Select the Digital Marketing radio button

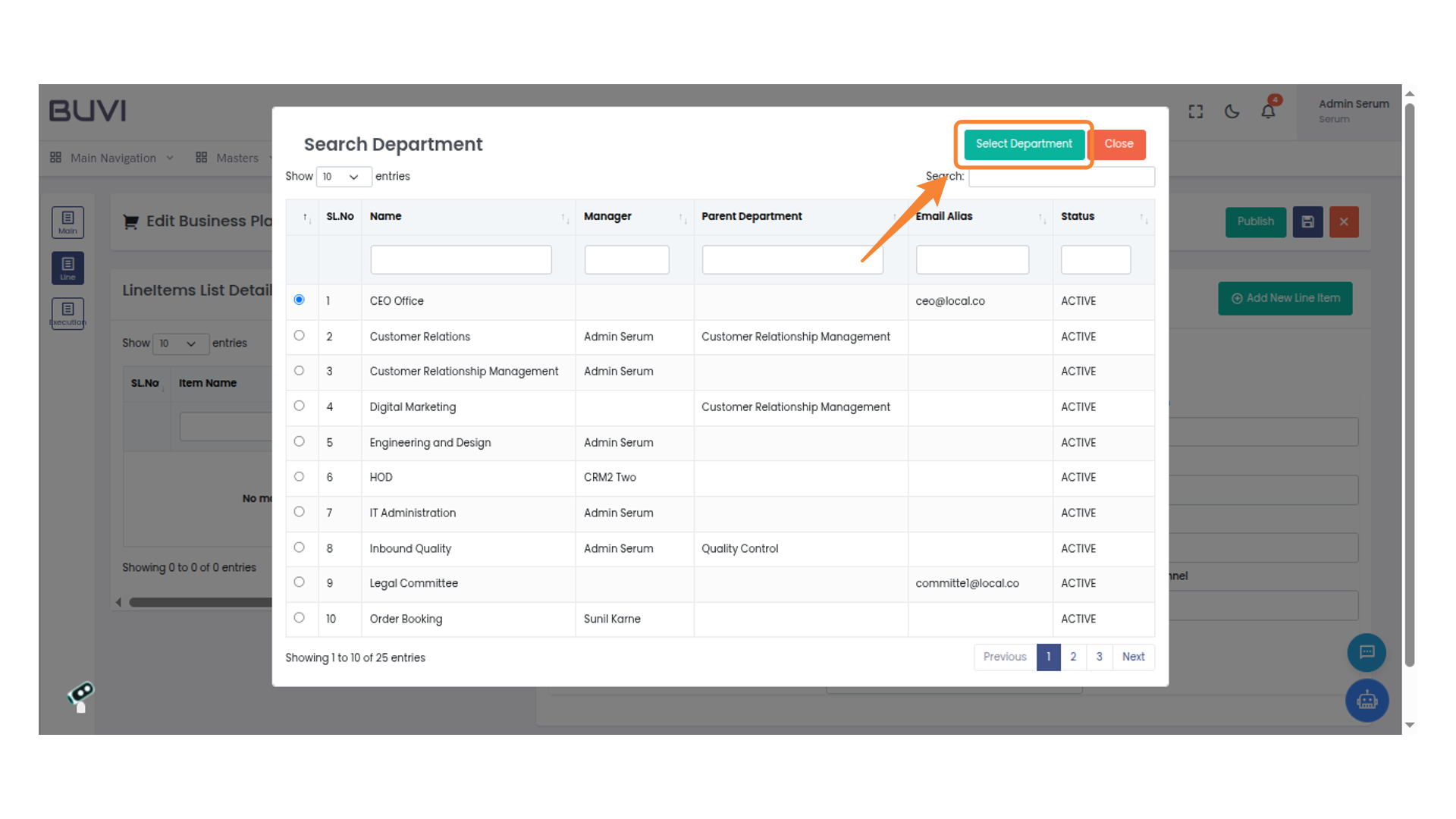(299, 406)
